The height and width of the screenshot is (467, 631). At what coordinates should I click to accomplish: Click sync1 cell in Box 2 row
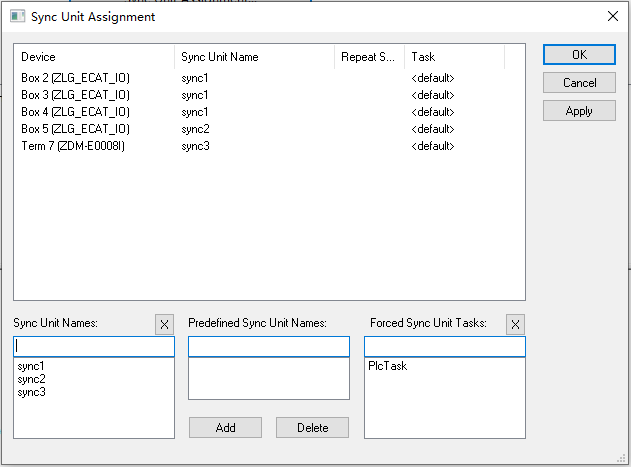pos(194,78)
